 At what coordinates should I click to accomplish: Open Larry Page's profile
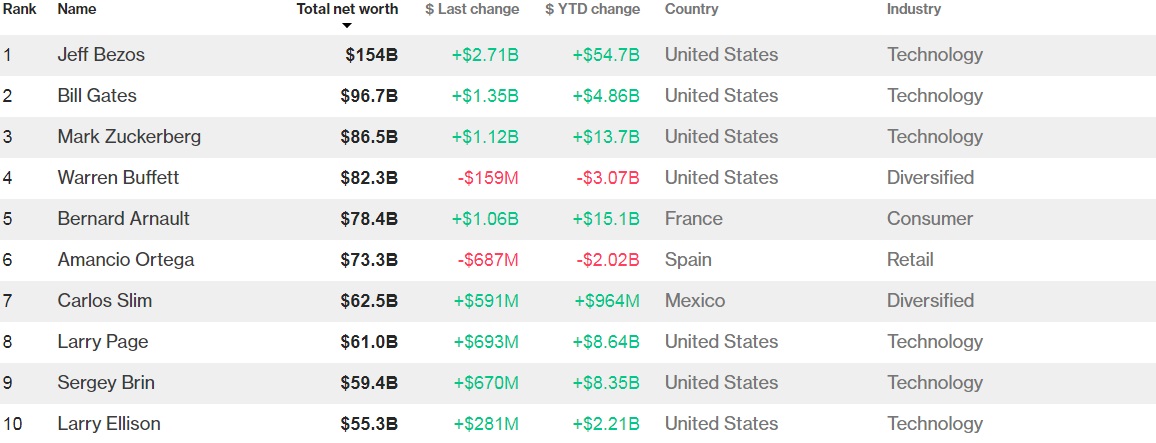pos(103,342)
